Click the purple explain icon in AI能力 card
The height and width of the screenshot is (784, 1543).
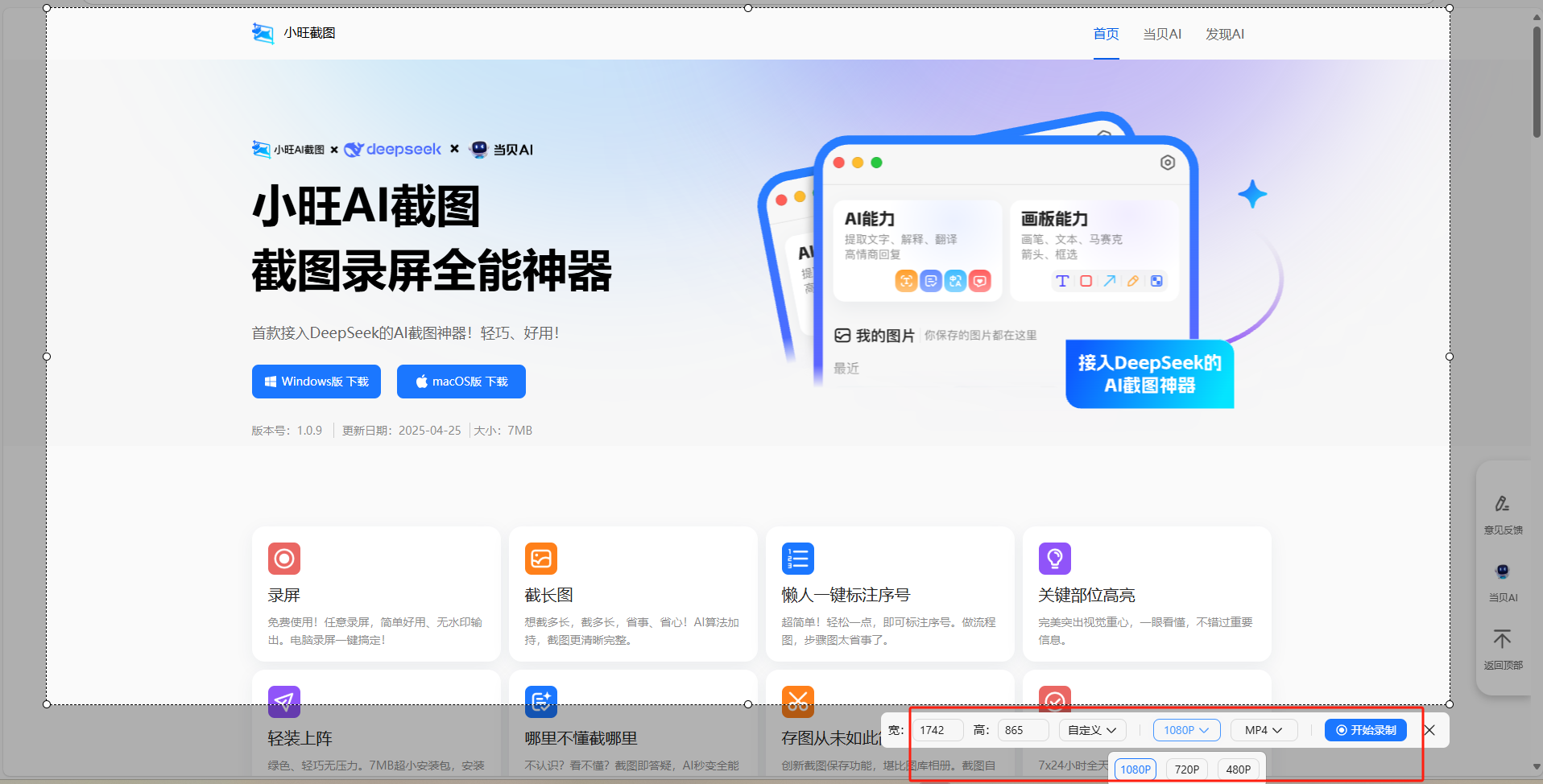(931, 281)
